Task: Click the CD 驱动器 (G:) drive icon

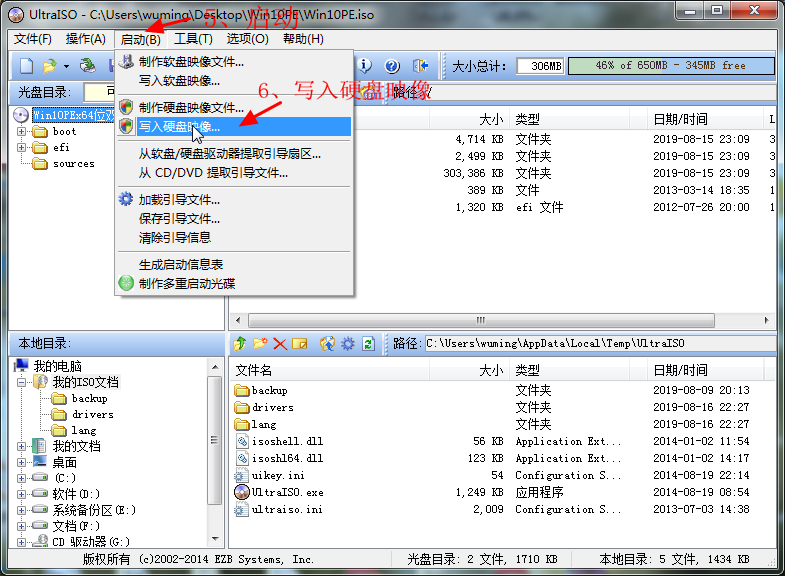Action: point(40,541)
